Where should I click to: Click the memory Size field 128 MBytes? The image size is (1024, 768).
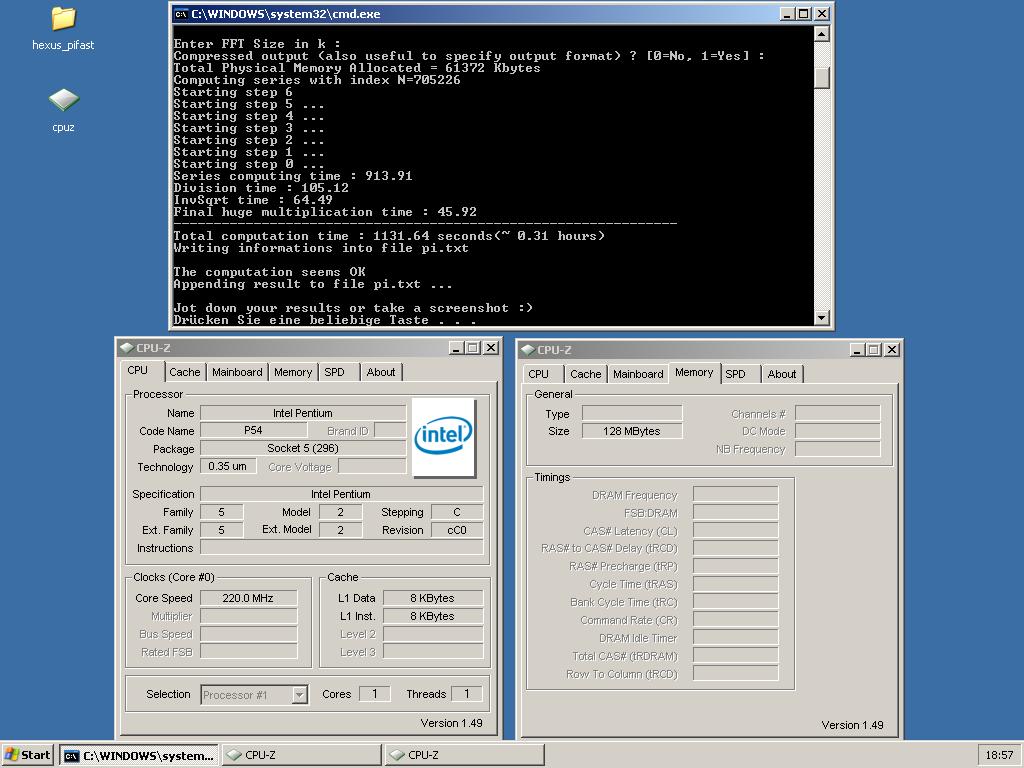tap(632, 431)
